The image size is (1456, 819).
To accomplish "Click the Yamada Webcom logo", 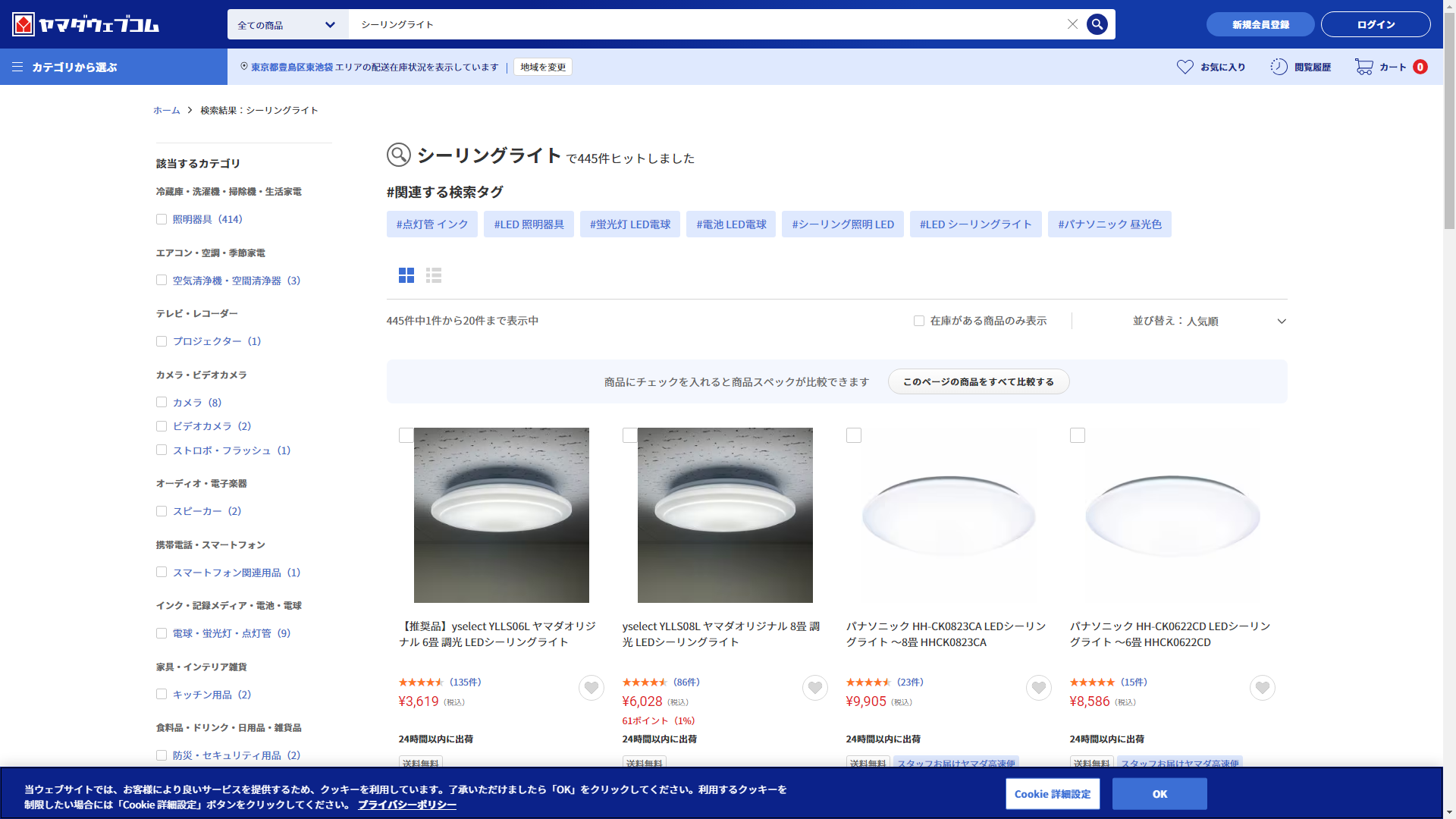I will coord(86,24).
